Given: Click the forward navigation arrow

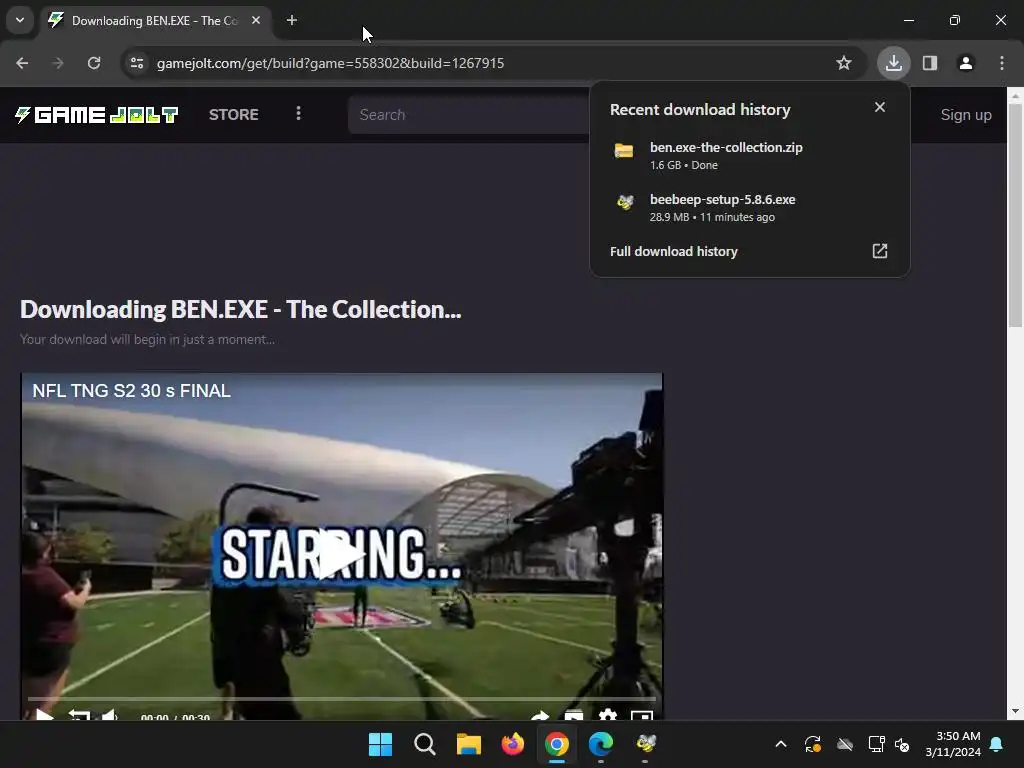Looking at the screenshot, I should (x=58, y=63).
